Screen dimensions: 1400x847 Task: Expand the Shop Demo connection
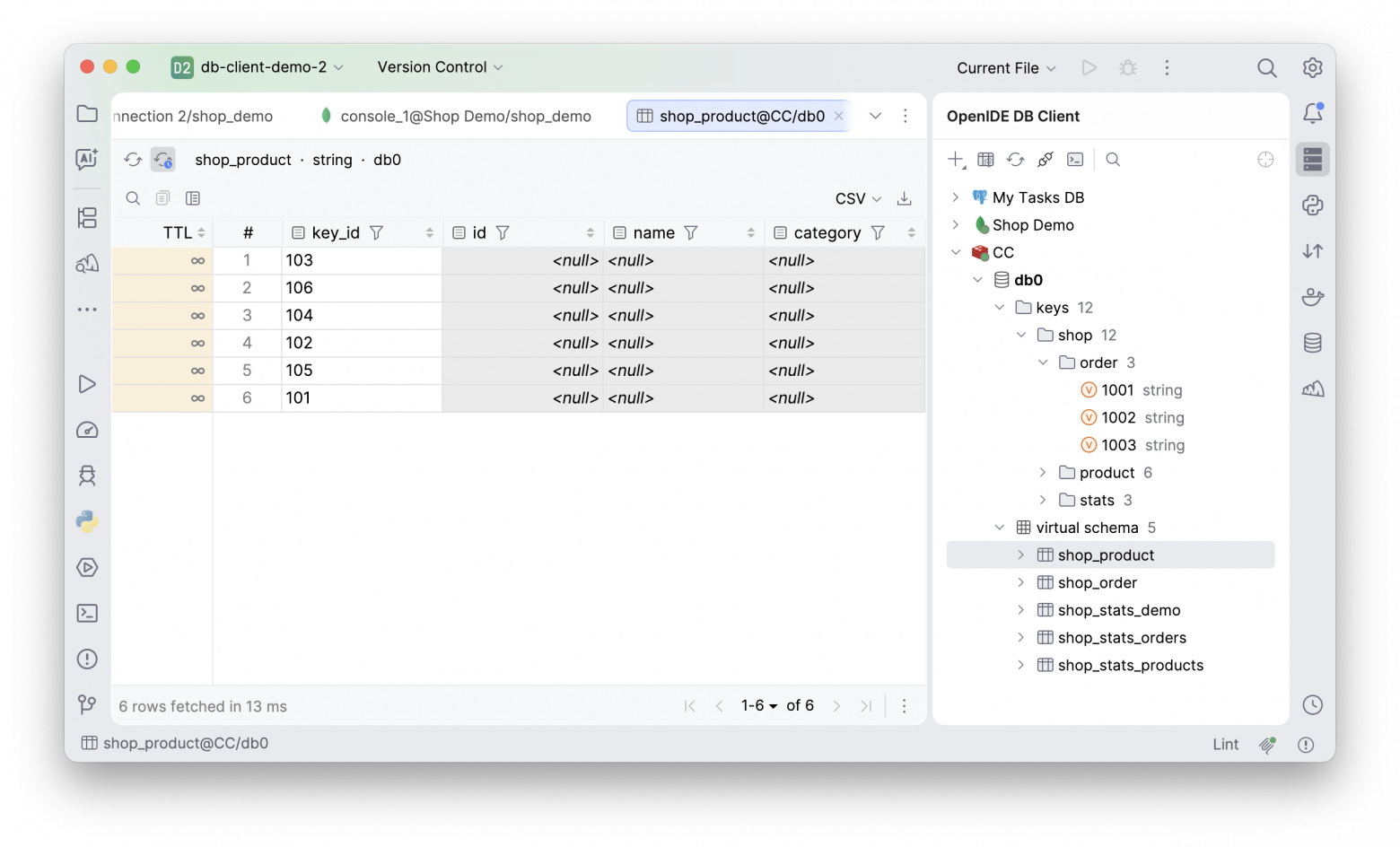(956, 225)
